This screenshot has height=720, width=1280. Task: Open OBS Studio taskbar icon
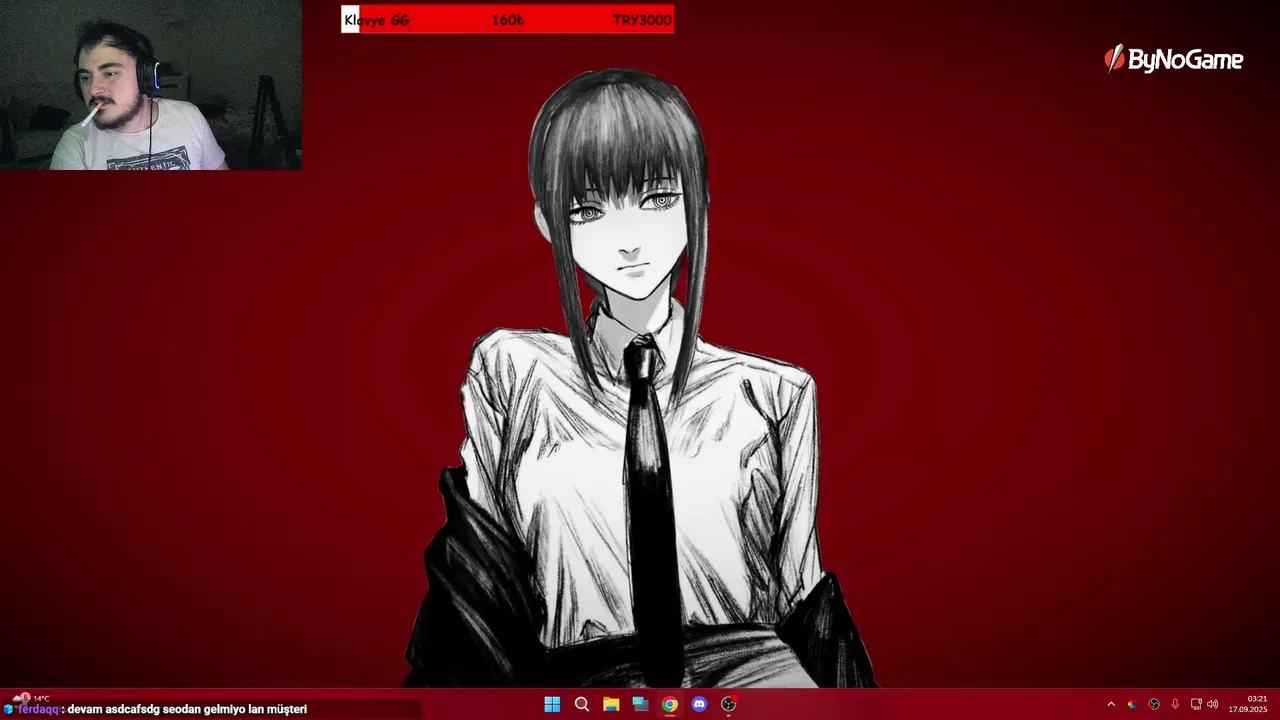(729, 704)
